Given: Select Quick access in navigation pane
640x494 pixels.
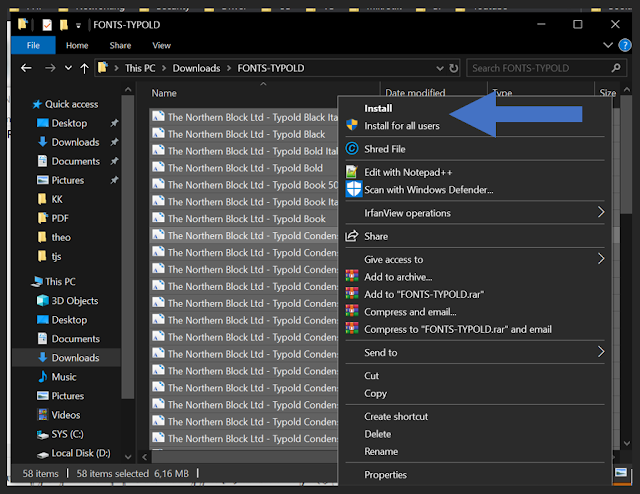Looking at the screenshot, I should coord(71,105).
